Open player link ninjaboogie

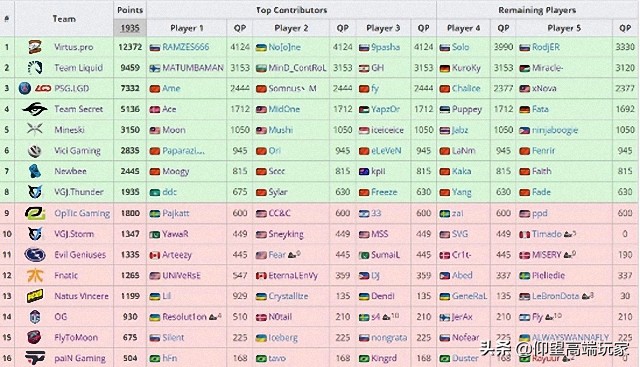555,130
